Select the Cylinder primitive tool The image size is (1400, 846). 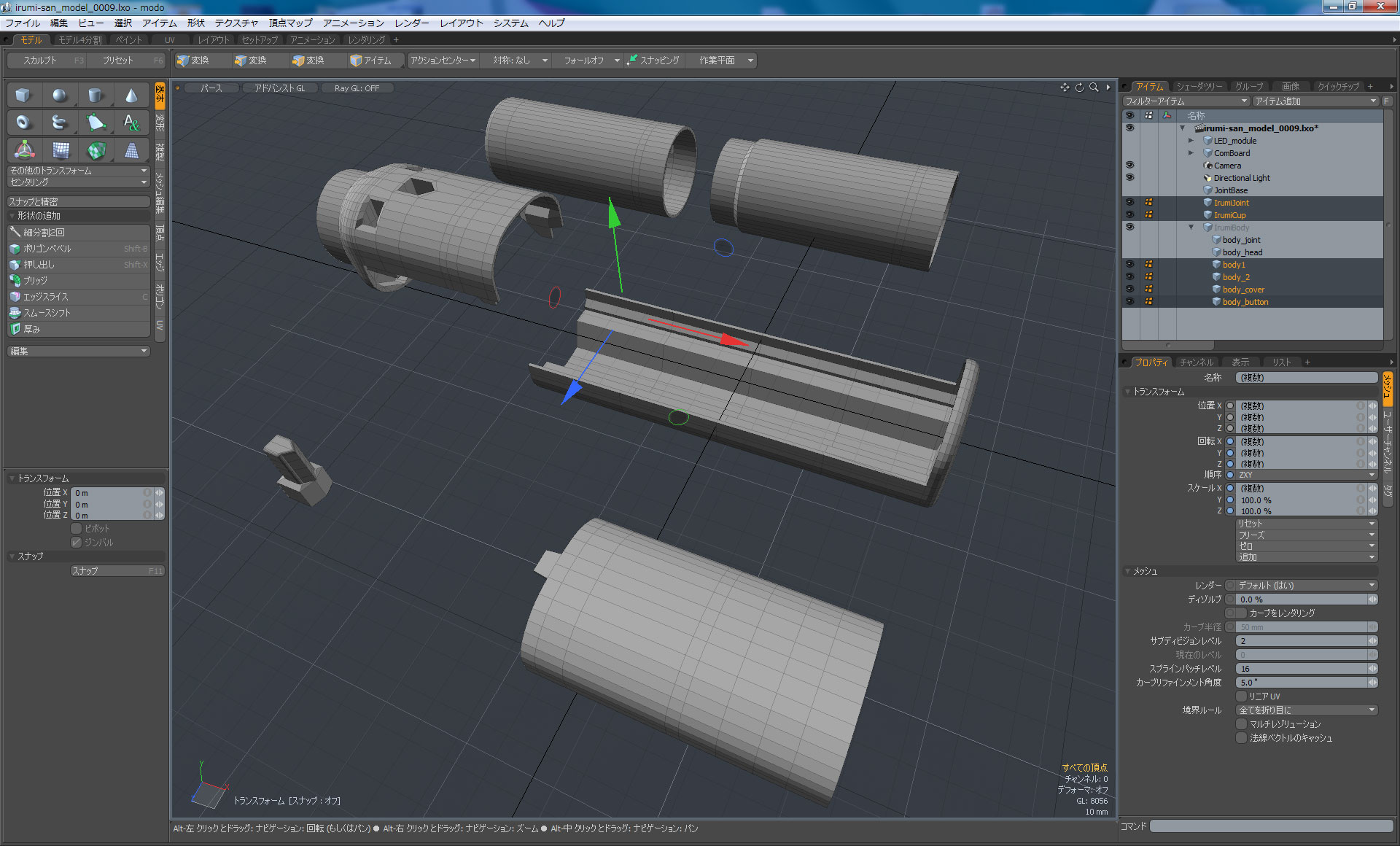[x=96, y=96]
